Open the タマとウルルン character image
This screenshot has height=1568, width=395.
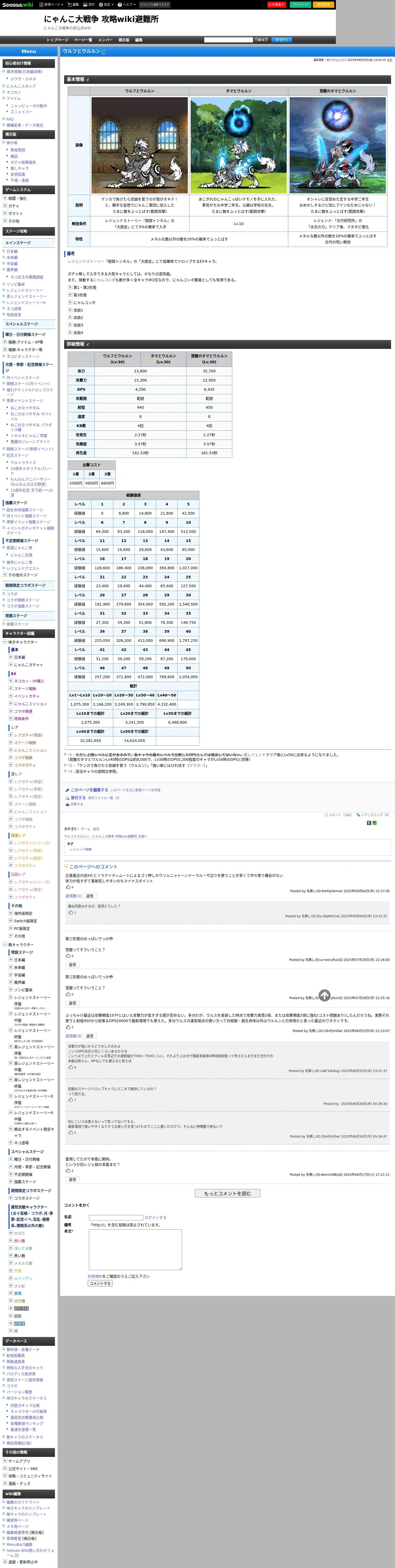click(238, 146)
